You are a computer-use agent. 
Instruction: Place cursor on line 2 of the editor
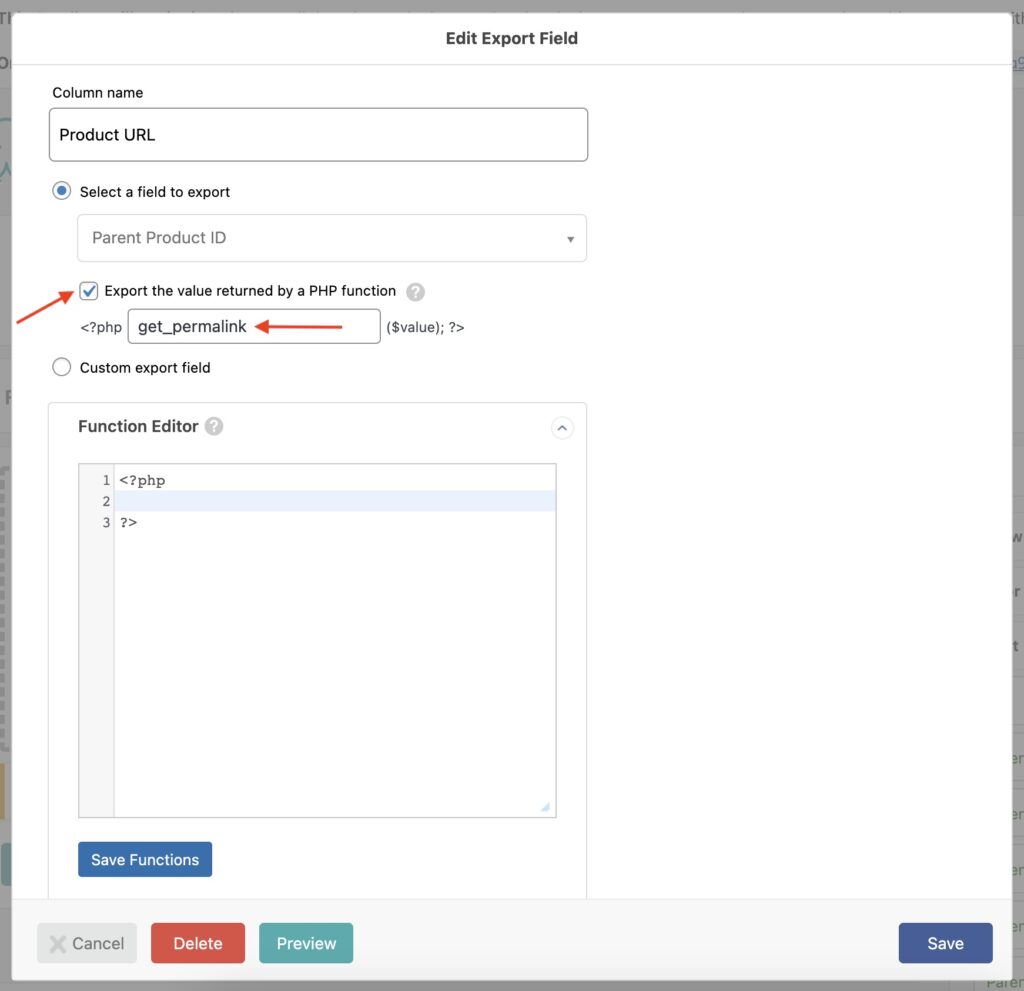300,501
